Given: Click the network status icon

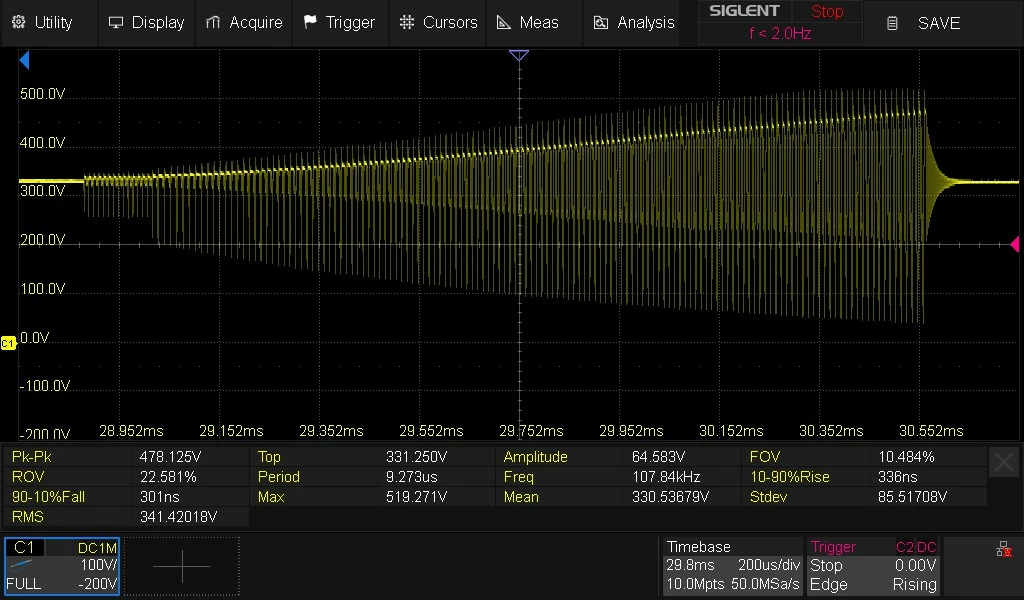Looking at the screenshot, I should (1004, 549).
